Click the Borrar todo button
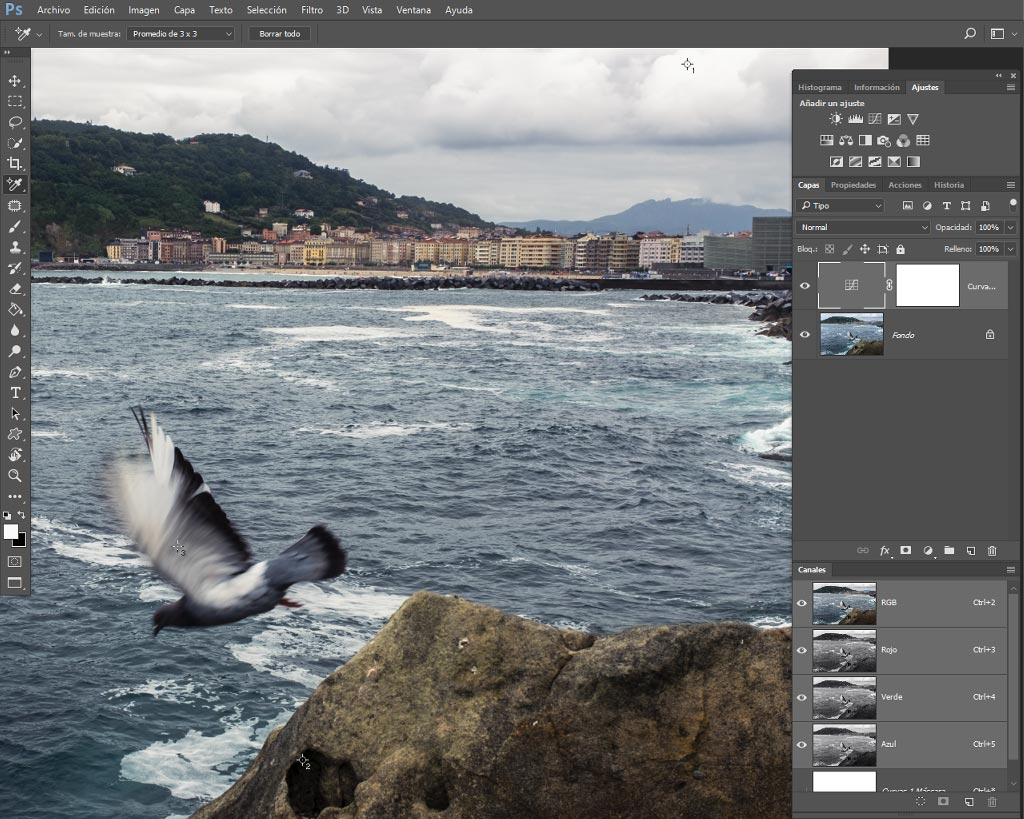 pyautogui.click(x=280, y=34)
